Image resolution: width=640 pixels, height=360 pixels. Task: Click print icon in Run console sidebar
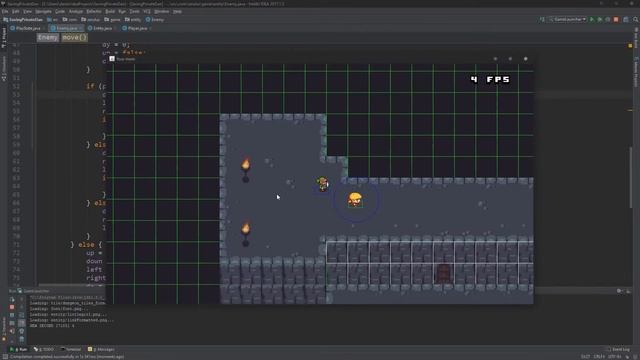(x=22, y=331)
